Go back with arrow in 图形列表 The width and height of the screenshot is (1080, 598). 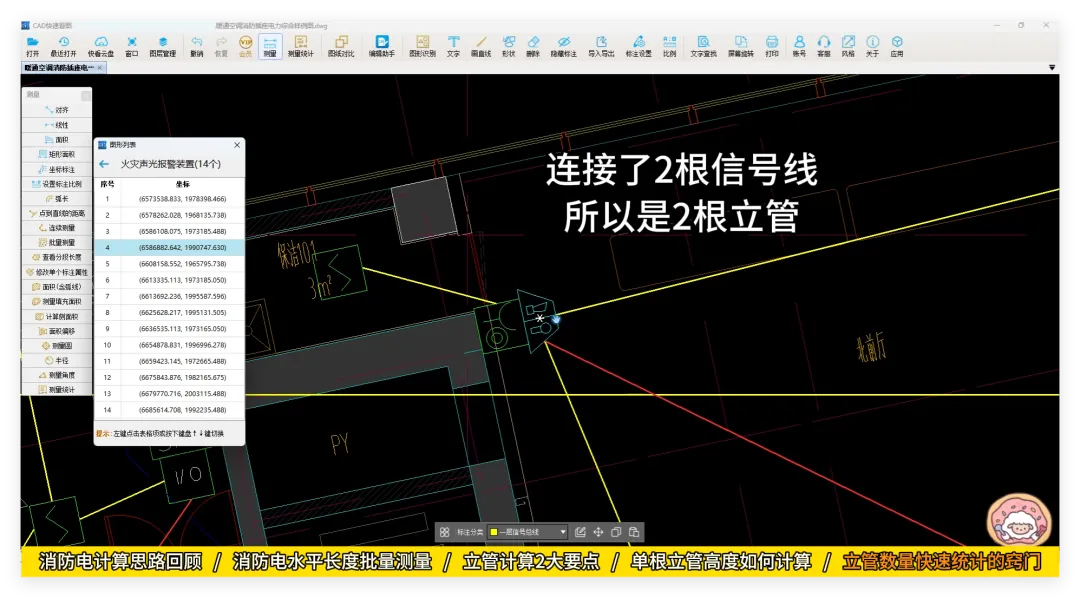pos(104,164)
